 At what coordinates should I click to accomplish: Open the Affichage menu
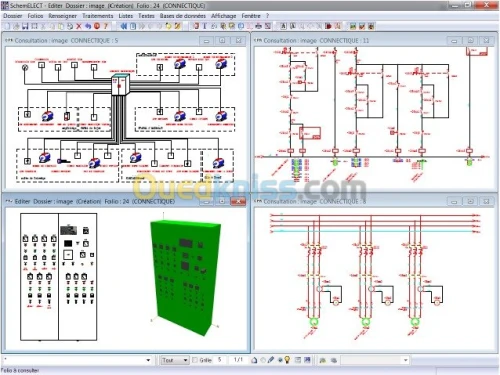click(223, 16)
